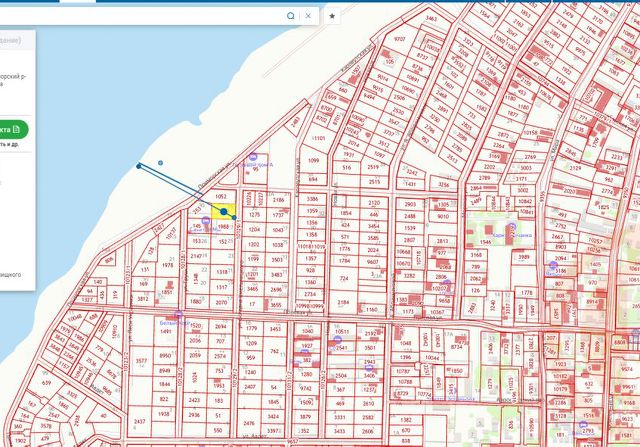Click parcel 1052 above the yellow parcel

pos(220,197)
